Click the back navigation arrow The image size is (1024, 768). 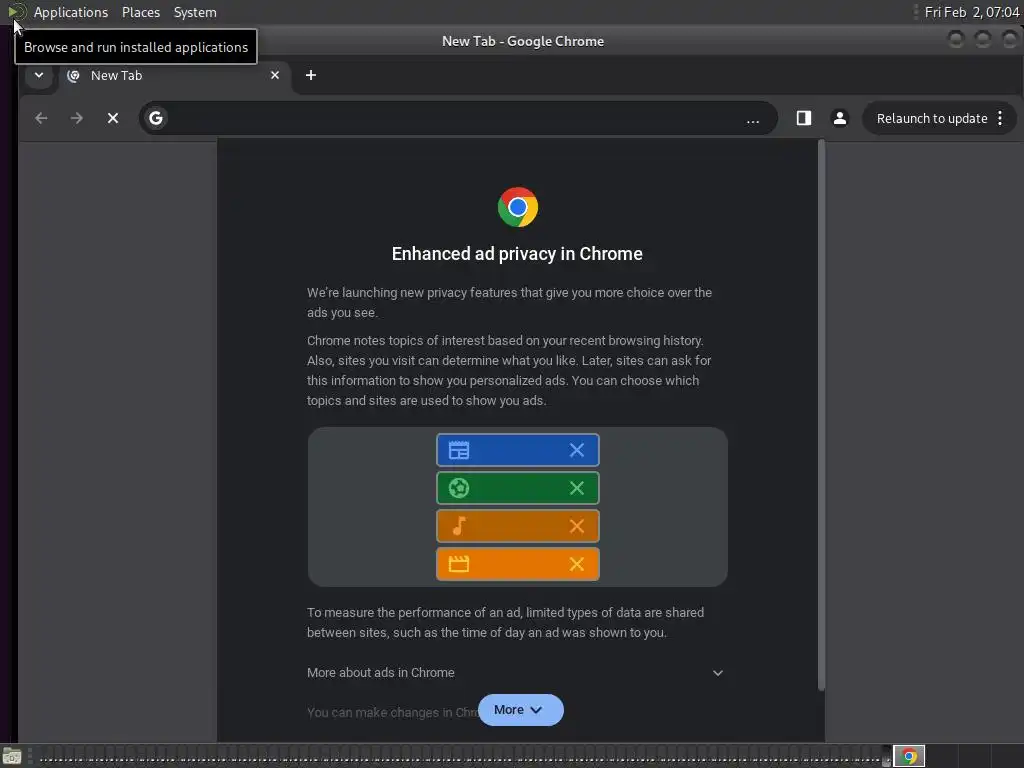[x=41, y=118]
